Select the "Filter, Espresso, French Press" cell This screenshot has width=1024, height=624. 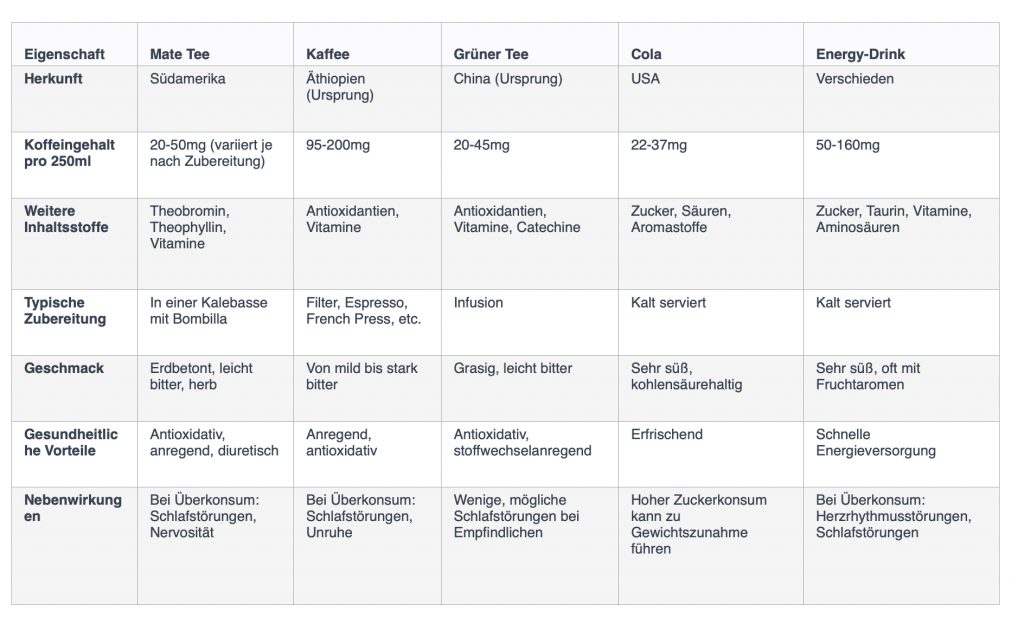(x=363, y=310)
